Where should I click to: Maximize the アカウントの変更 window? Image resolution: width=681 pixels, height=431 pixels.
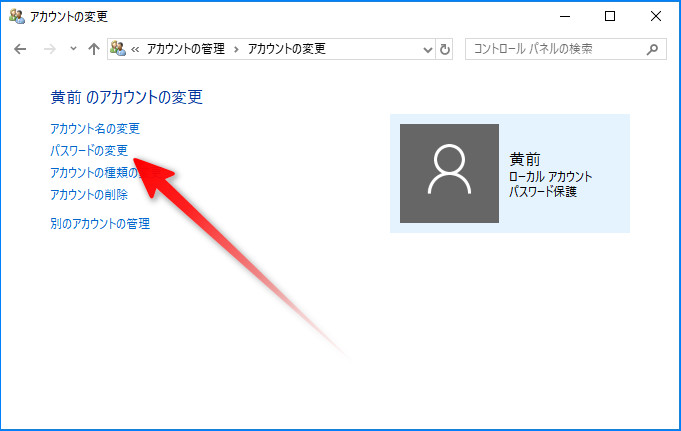coord(610,17)
